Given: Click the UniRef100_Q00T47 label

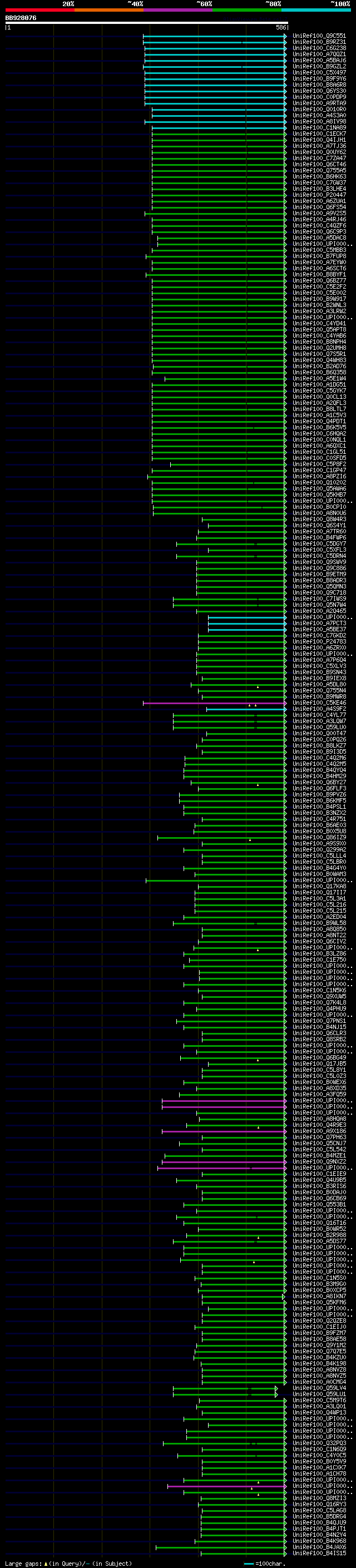Looking at the screenshot, I should point(319,734).
